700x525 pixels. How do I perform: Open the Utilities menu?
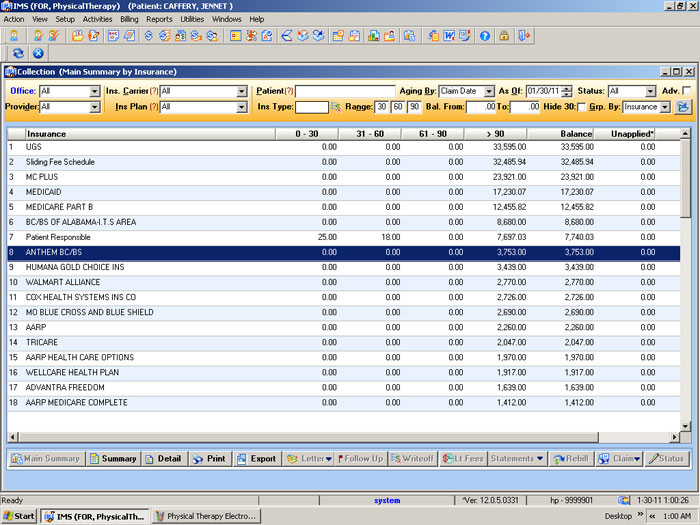[x=192, y=19]
